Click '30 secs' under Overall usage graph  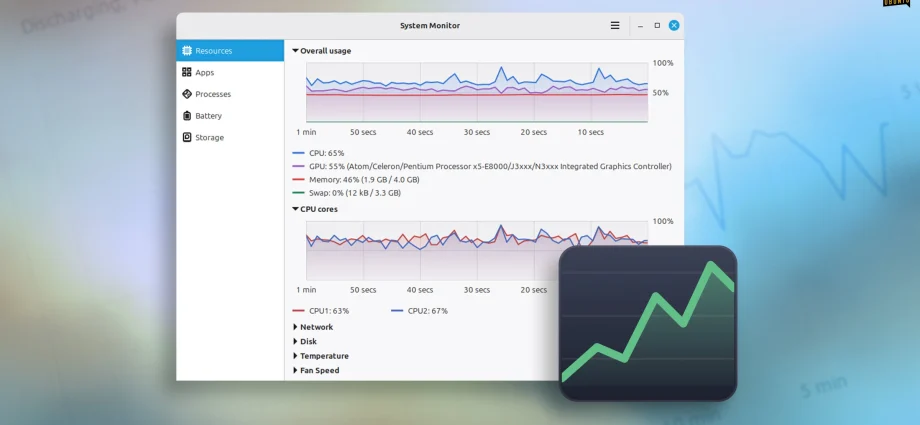coord(477,132)
